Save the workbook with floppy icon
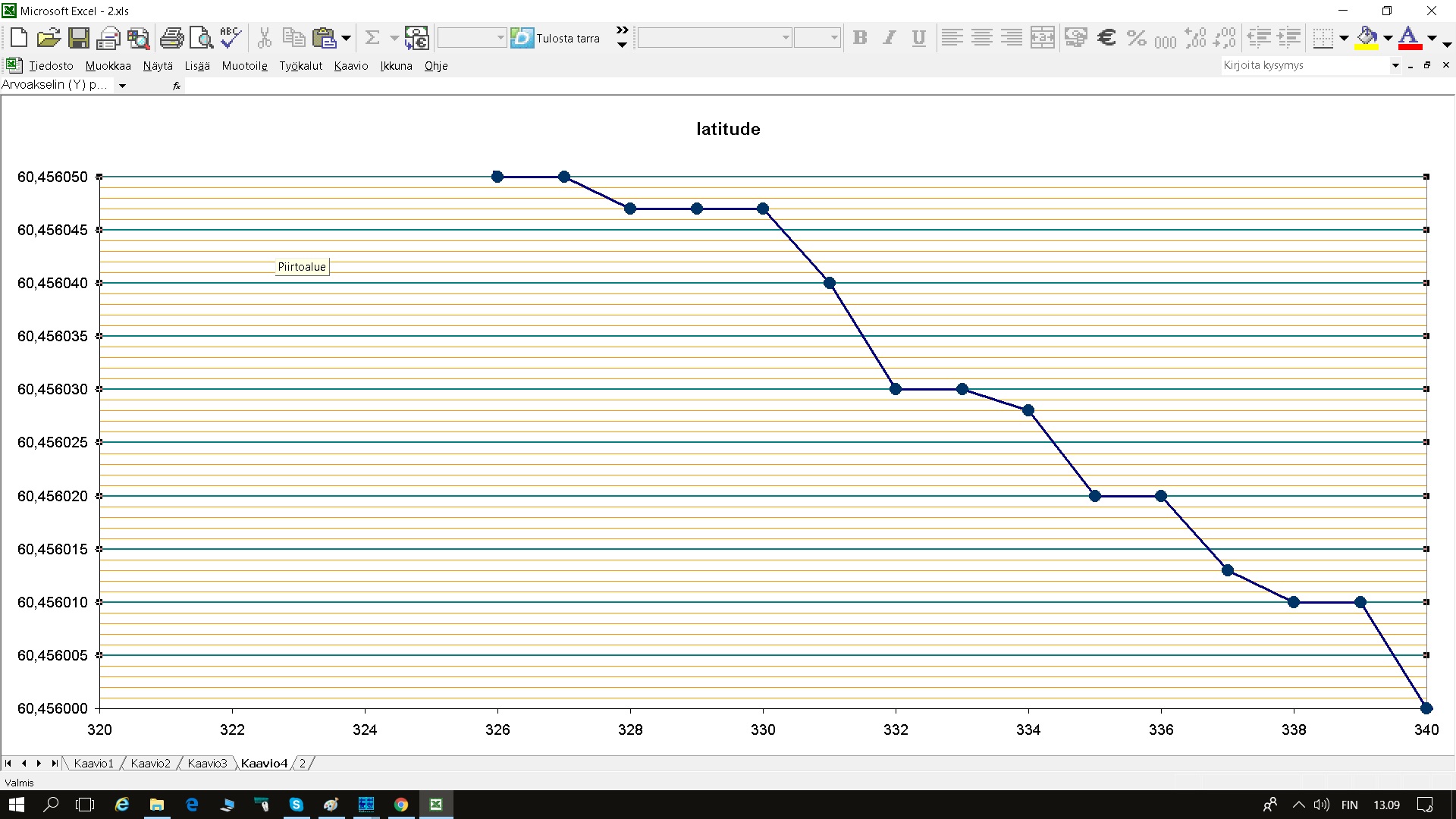The width and height of the screenshot is (1456, 819). [79, 37]
